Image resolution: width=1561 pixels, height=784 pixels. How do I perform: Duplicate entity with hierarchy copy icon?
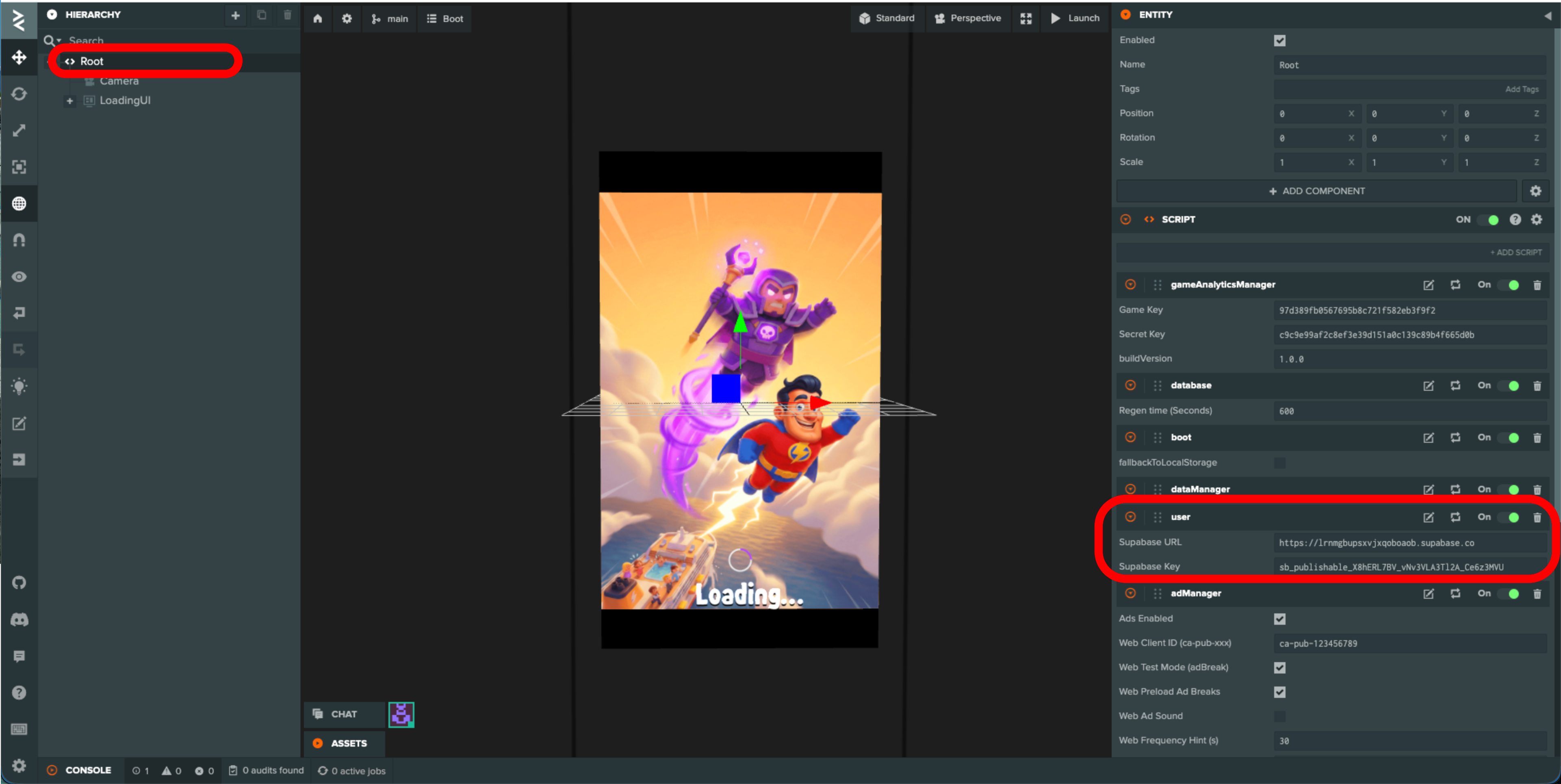click(x=261, y=15)
